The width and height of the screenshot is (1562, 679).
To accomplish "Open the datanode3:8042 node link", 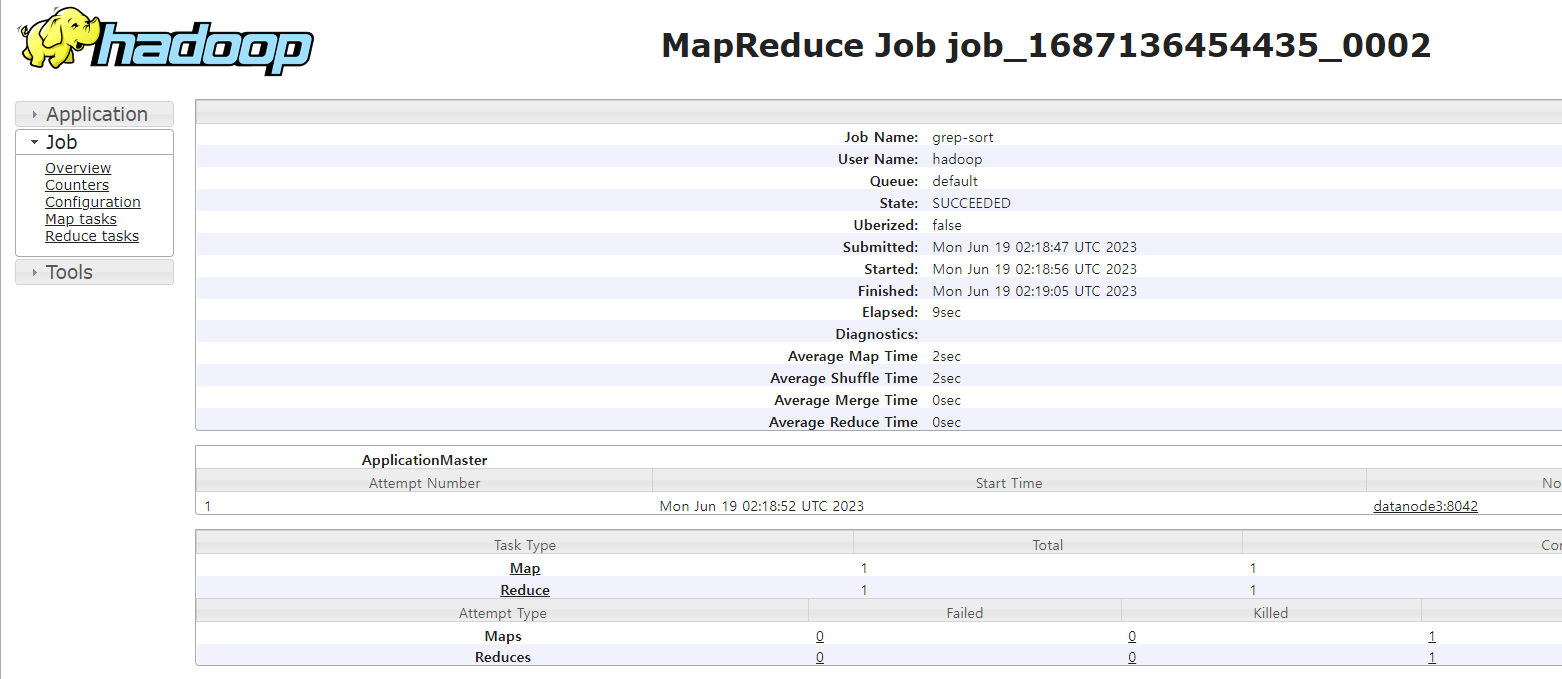I will point(1425,506).
